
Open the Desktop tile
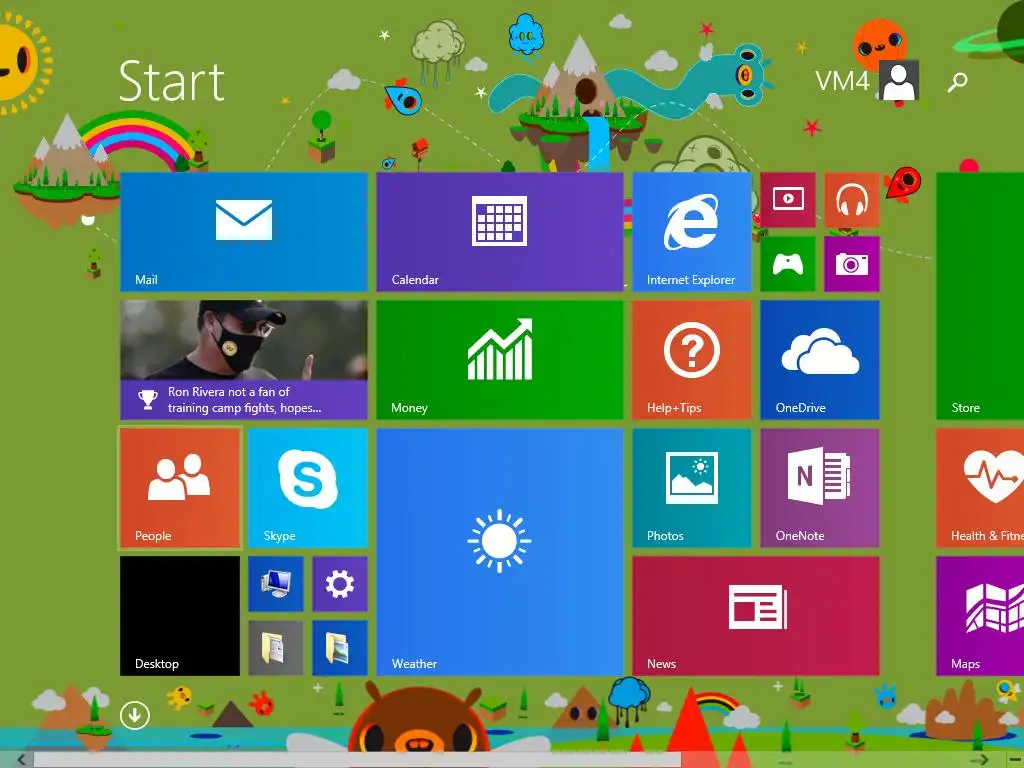(x=180, y=616)
